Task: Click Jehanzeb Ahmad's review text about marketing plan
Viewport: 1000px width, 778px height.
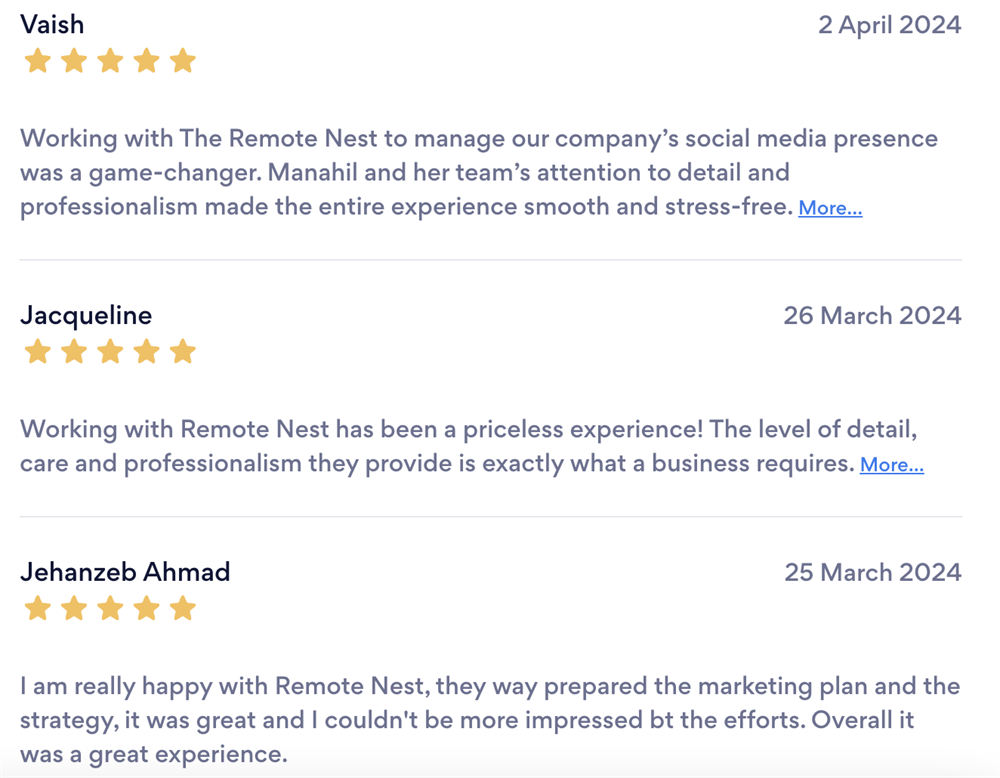Action: [x=489, y=720]
